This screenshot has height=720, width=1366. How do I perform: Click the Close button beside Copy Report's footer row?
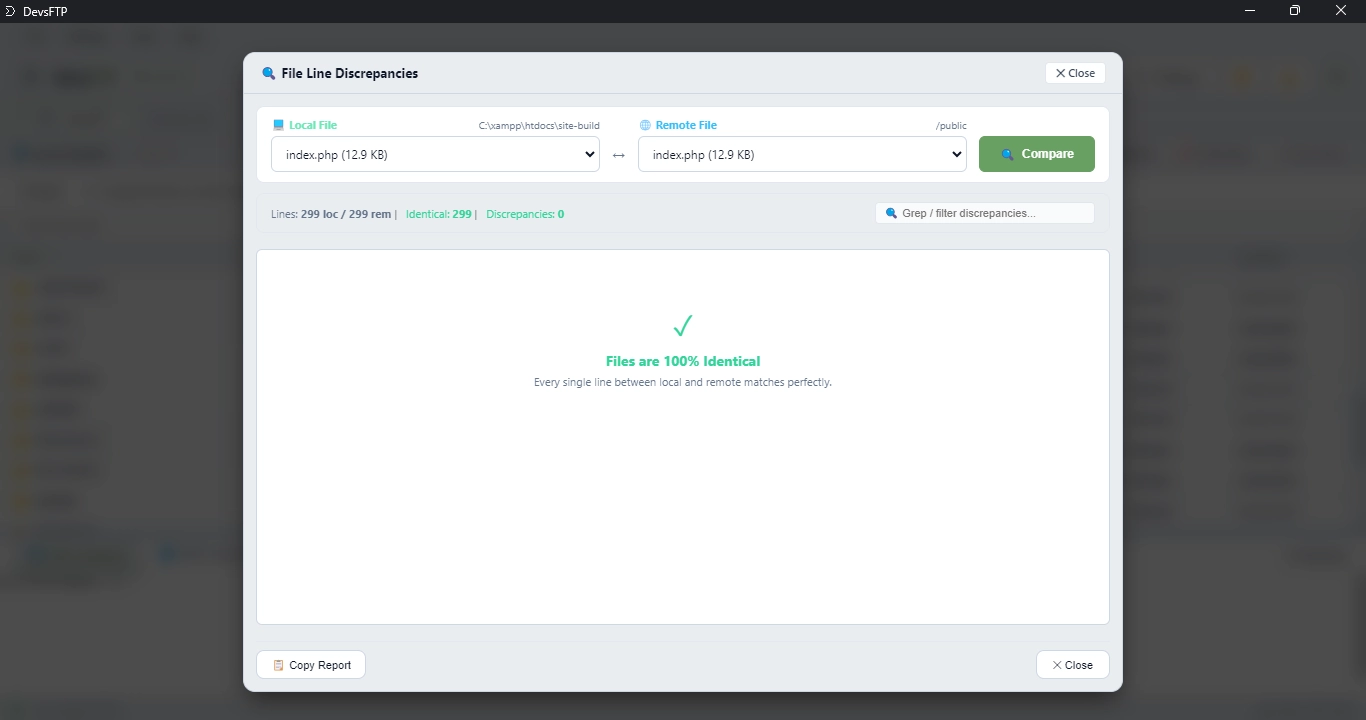(1072, 665)
